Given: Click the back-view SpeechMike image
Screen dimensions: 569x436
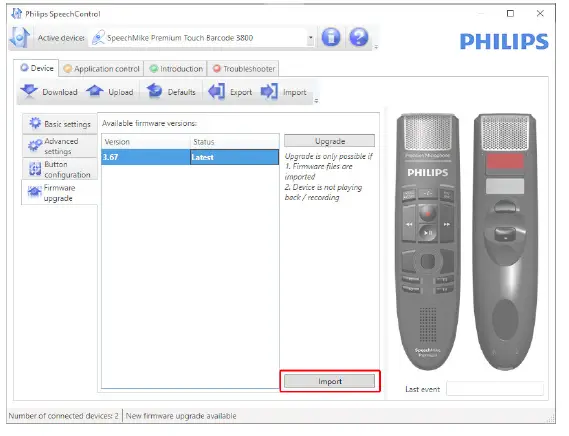Looking at the screenshot, I should pos(505,241).
